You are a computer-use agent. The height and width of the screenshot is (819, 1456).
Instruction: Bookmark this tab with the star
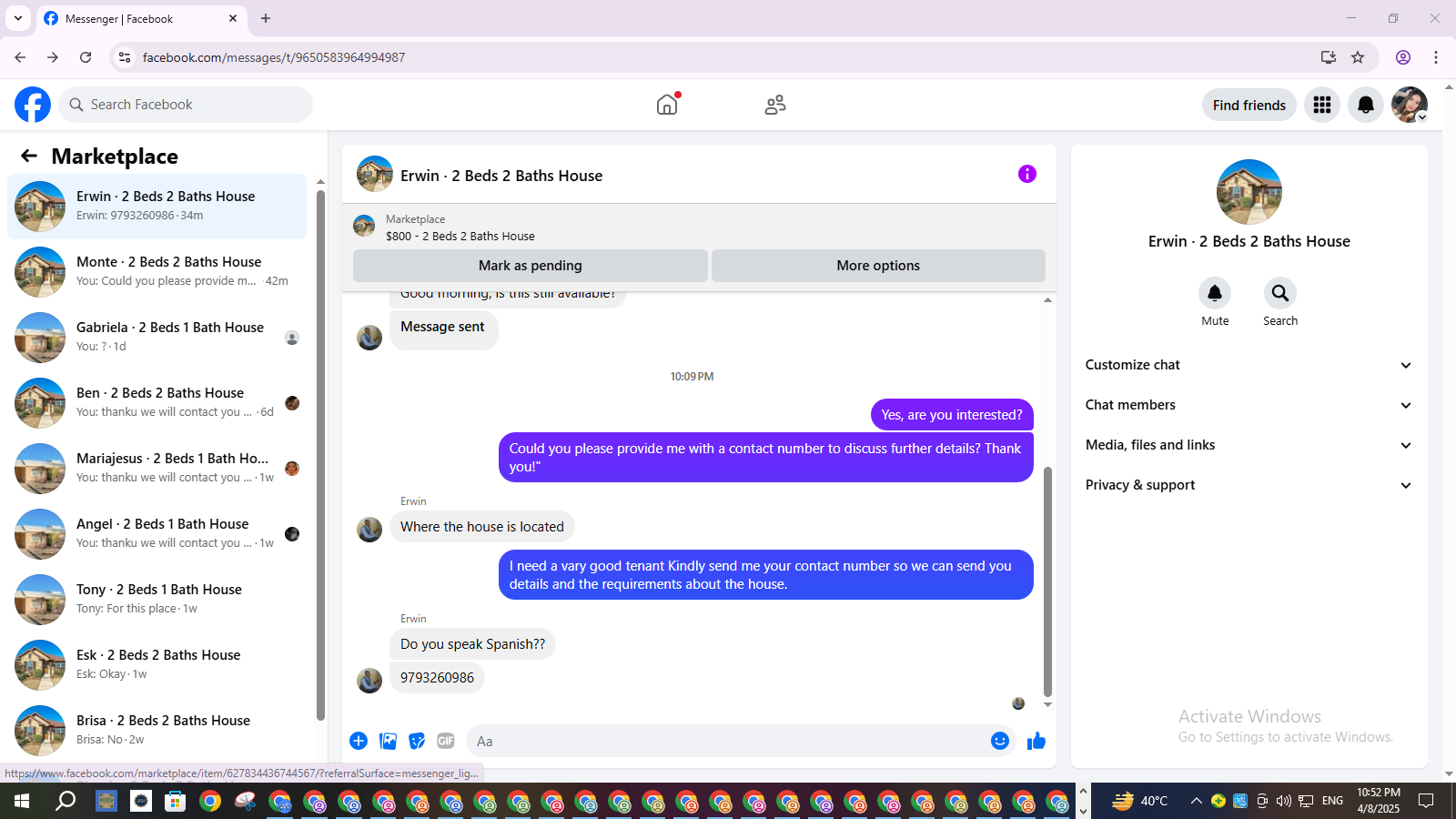coord(1358,57)
